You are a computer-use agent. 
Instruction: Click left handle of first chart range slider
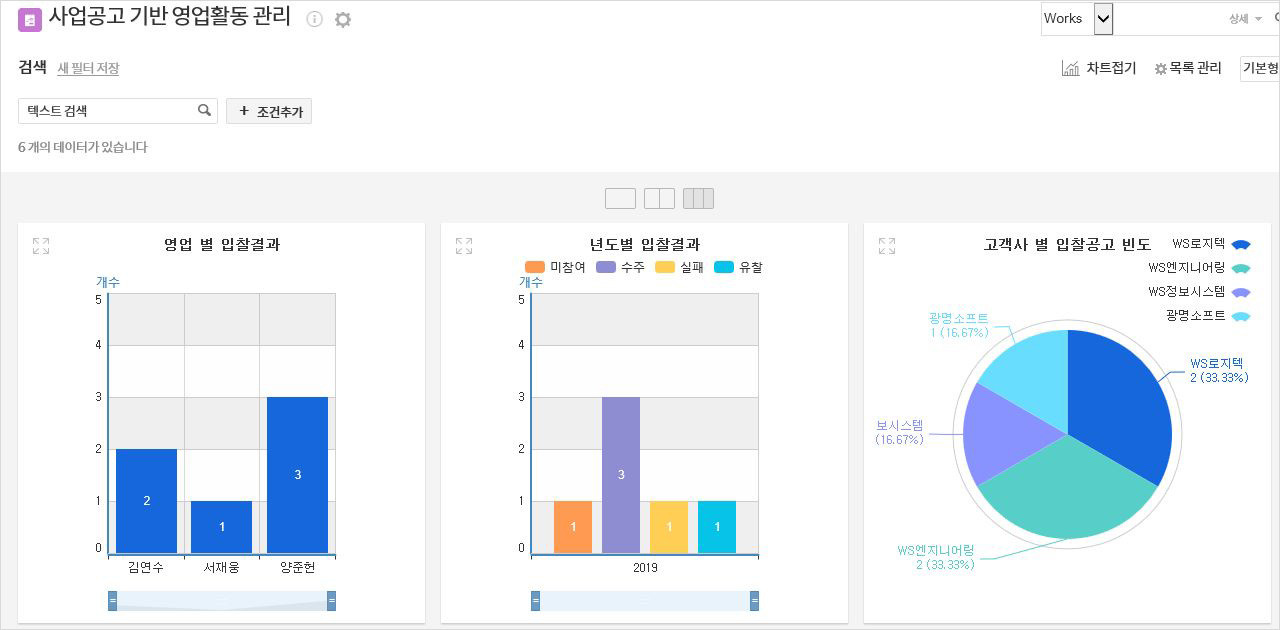(112, 600)
